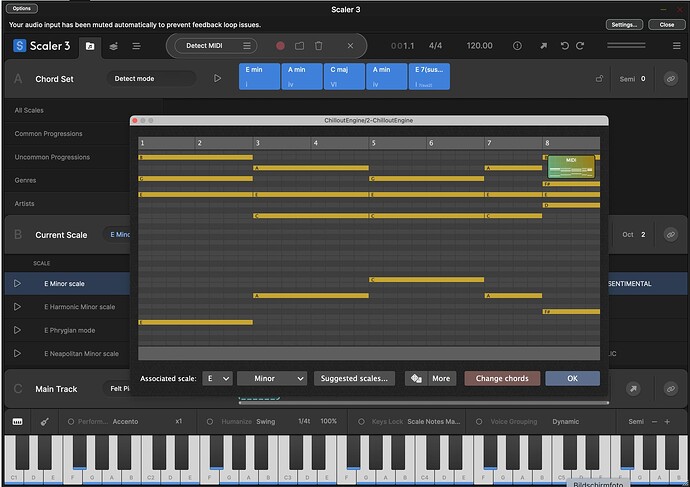Open the 1/4t swing division dropdown
Image resolution: width=690 pixels, height=487 pixels.
[x=304, y=421]
